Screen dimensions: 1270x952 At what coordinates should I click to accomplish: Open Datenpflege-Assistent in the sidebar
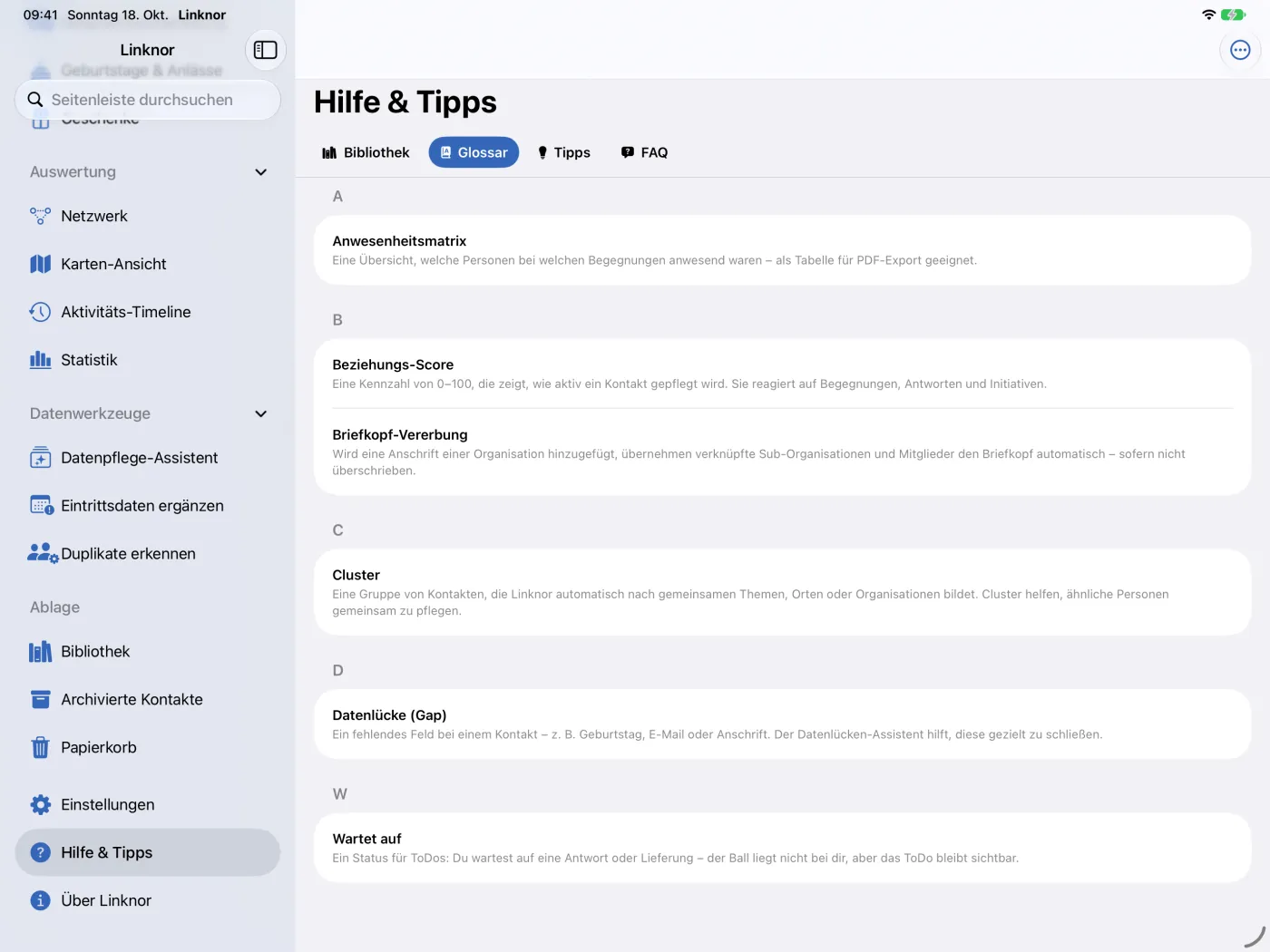(x=148, y=458)
